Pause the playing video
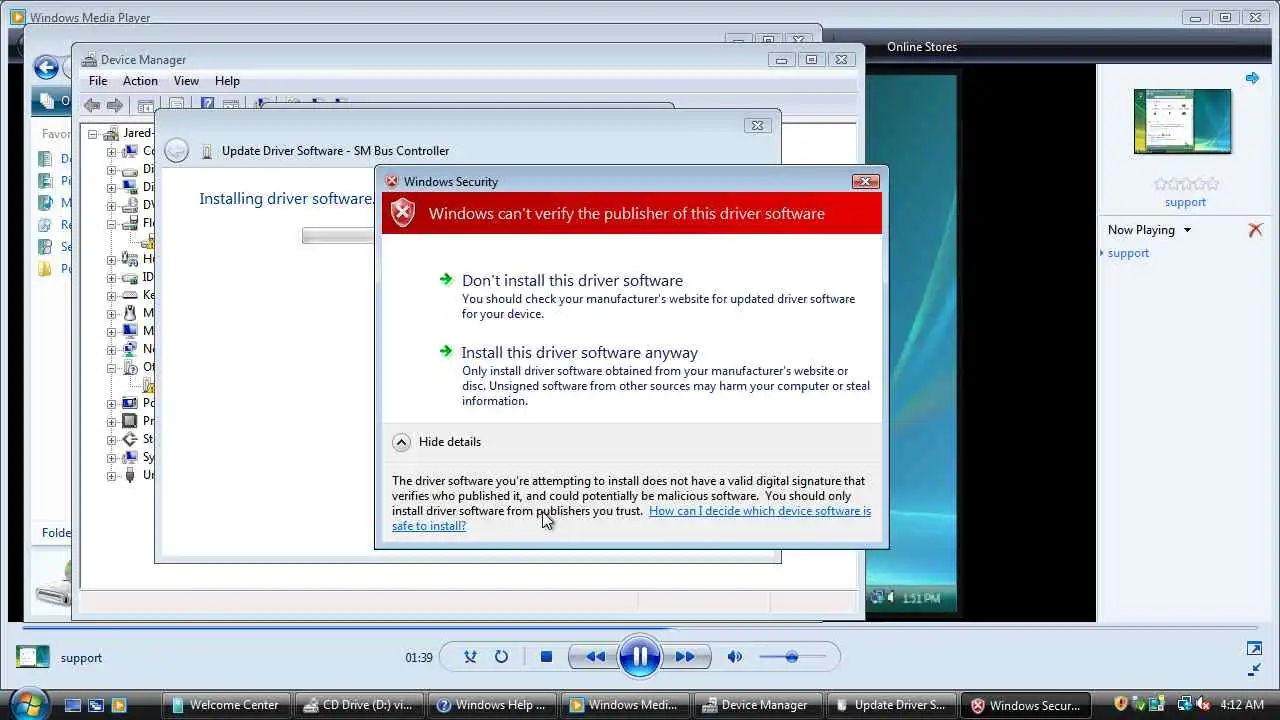This screenshot has width=1280, height=720. point(640,657)
